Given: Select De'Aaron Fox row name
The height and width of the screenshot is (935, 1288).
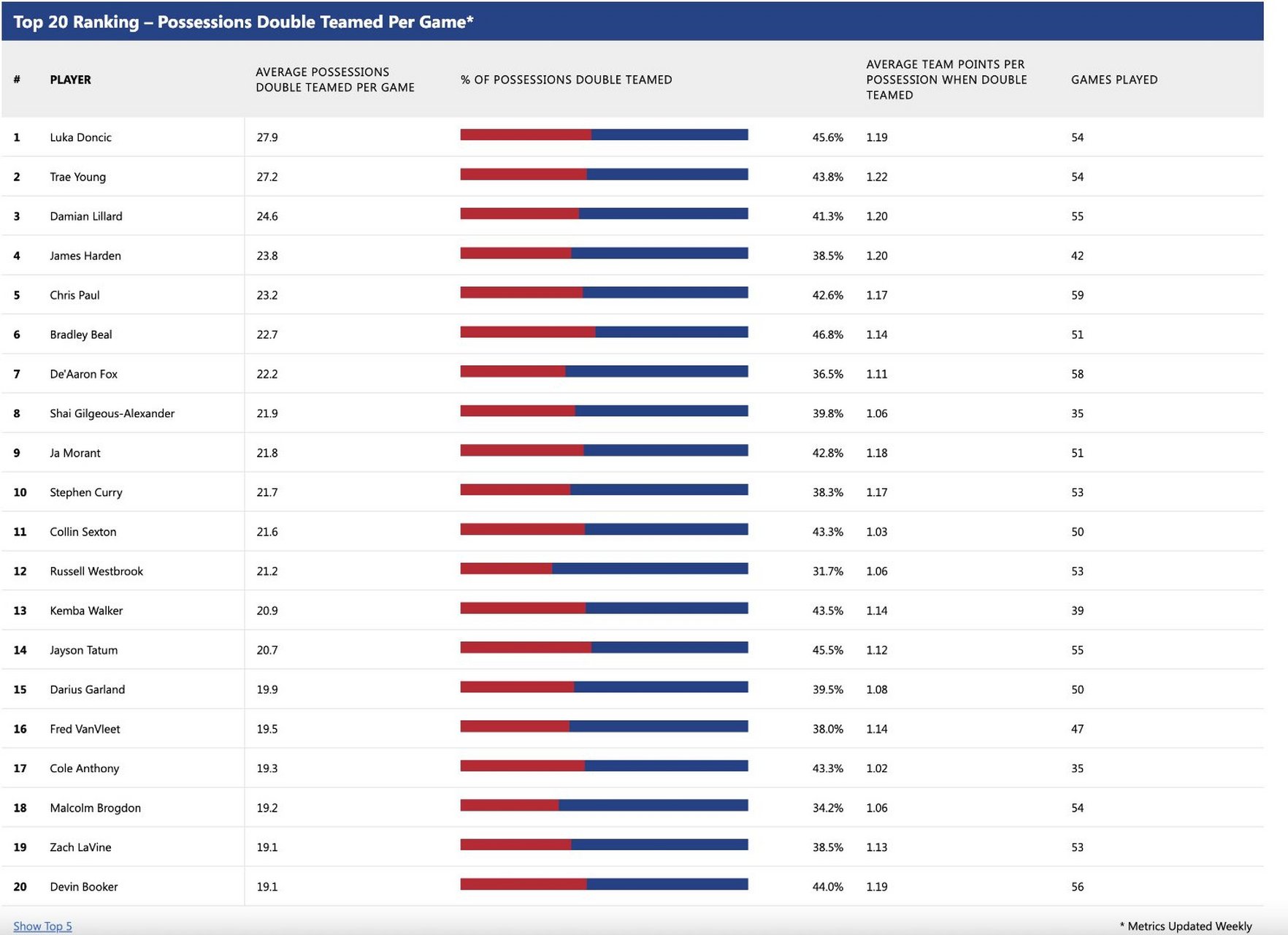Looking at the screenshot, I should point(84,374).
